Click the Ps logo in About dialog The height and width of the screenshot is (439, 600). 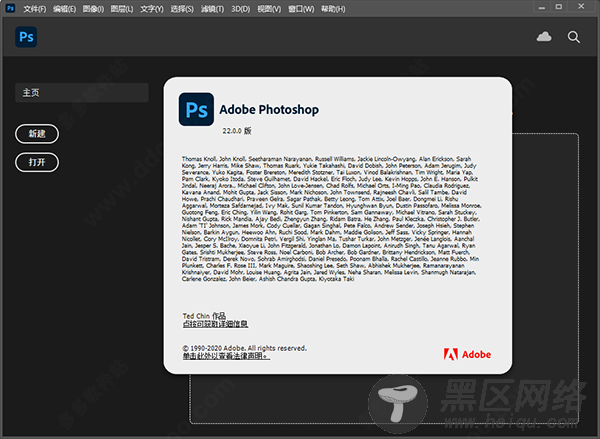click(x=196, y=109)
